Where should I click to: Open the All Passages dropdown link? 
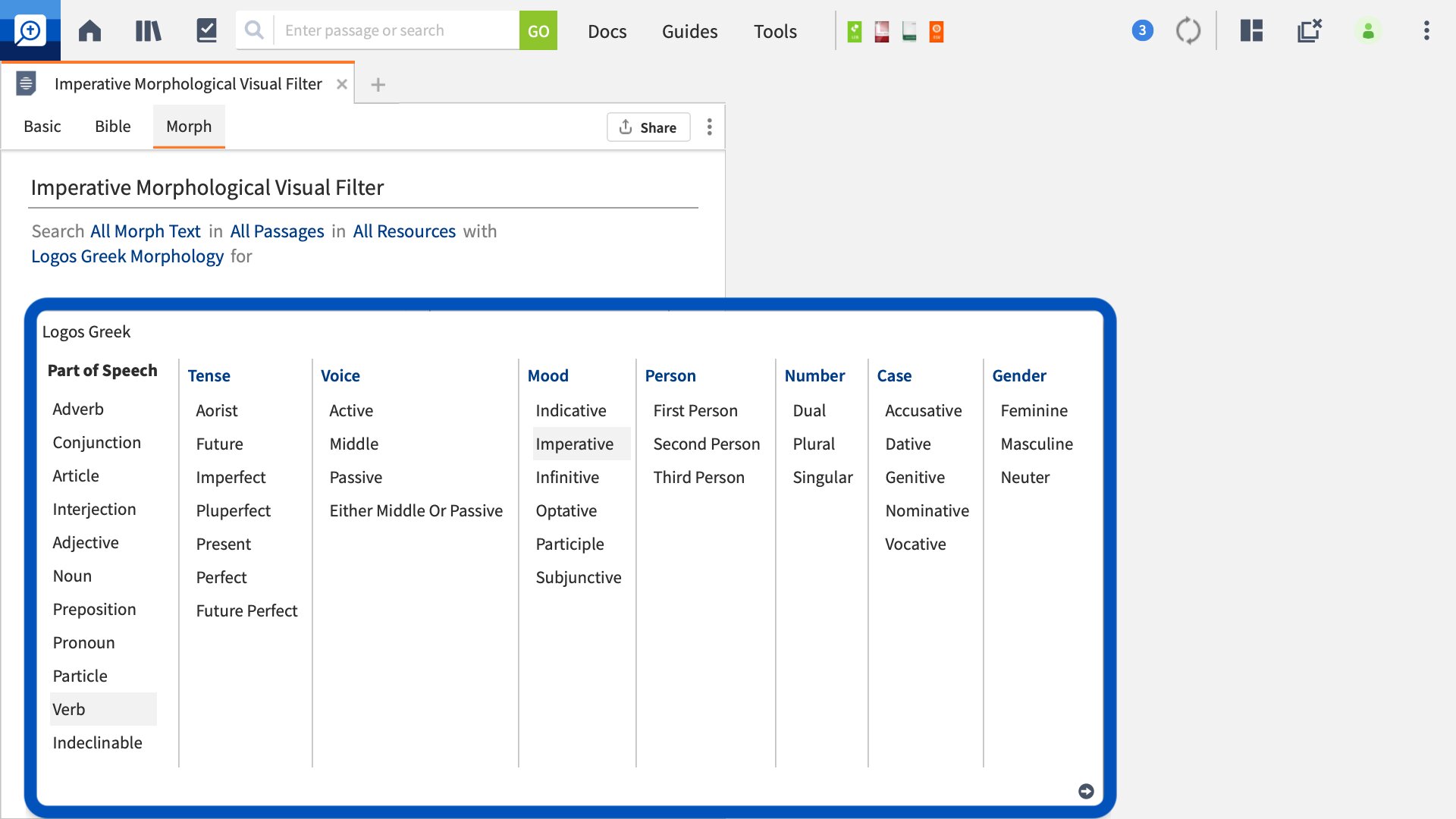coord(277,231)
